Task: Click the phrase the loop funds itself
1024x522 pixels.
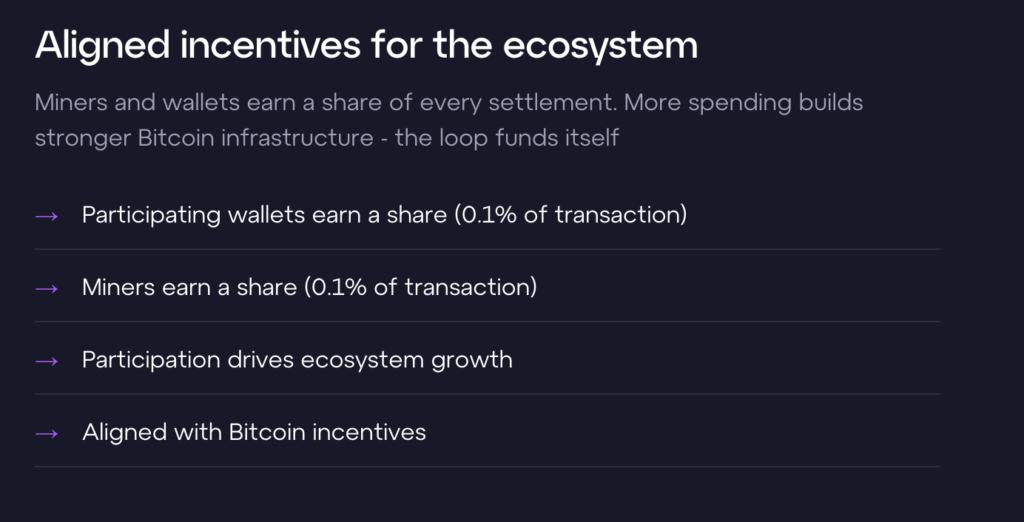Action: tap(507, 139)
